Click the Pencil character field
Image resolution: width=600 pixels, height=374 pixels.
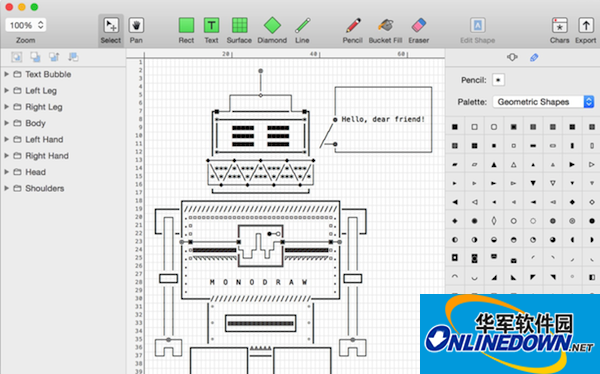point(498,80)
